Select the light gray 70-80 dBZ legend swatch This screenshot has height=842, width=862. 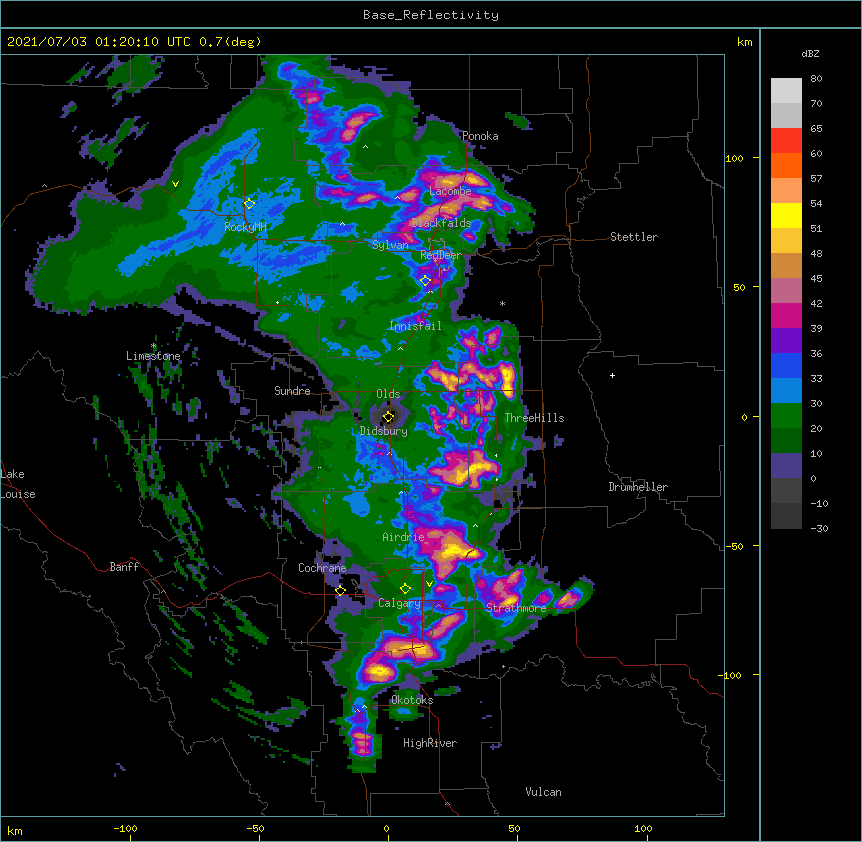click(786, 91)
